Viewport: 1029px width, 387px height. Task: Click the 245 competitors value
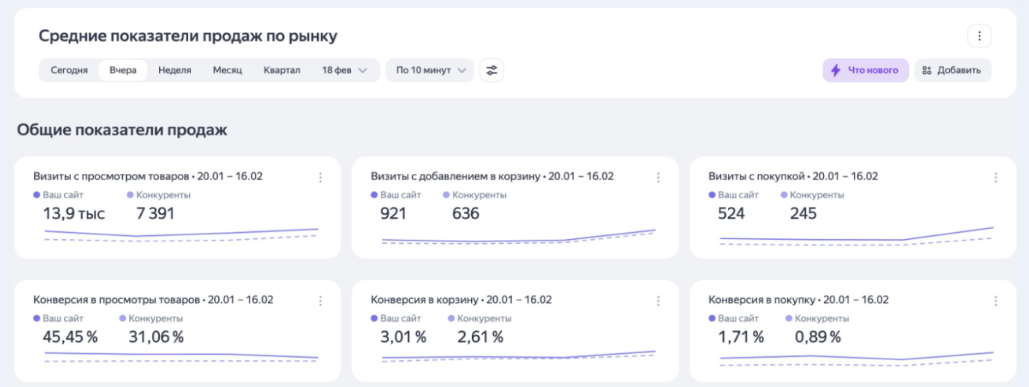[x=803, y=213]
